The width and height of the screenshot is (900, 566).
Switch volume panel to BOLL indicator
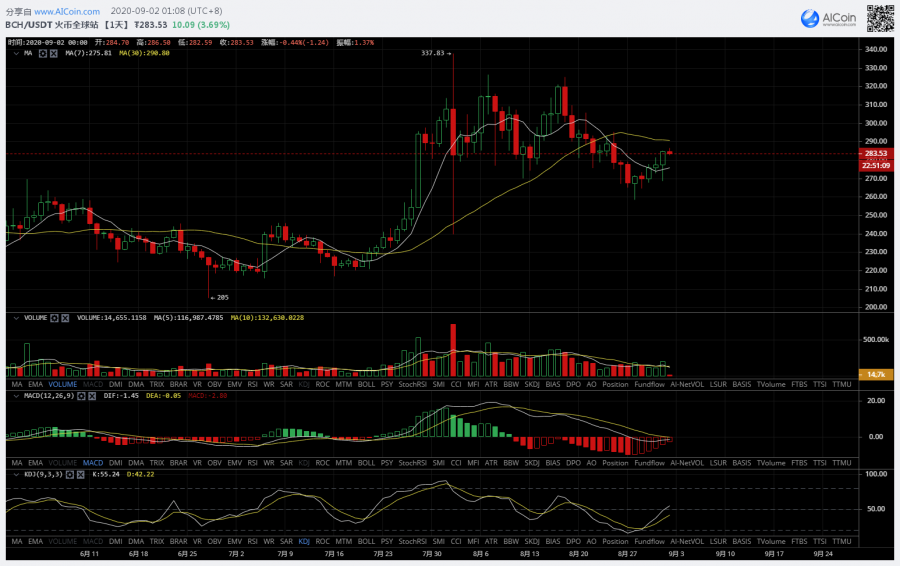[x=366, y=385]
